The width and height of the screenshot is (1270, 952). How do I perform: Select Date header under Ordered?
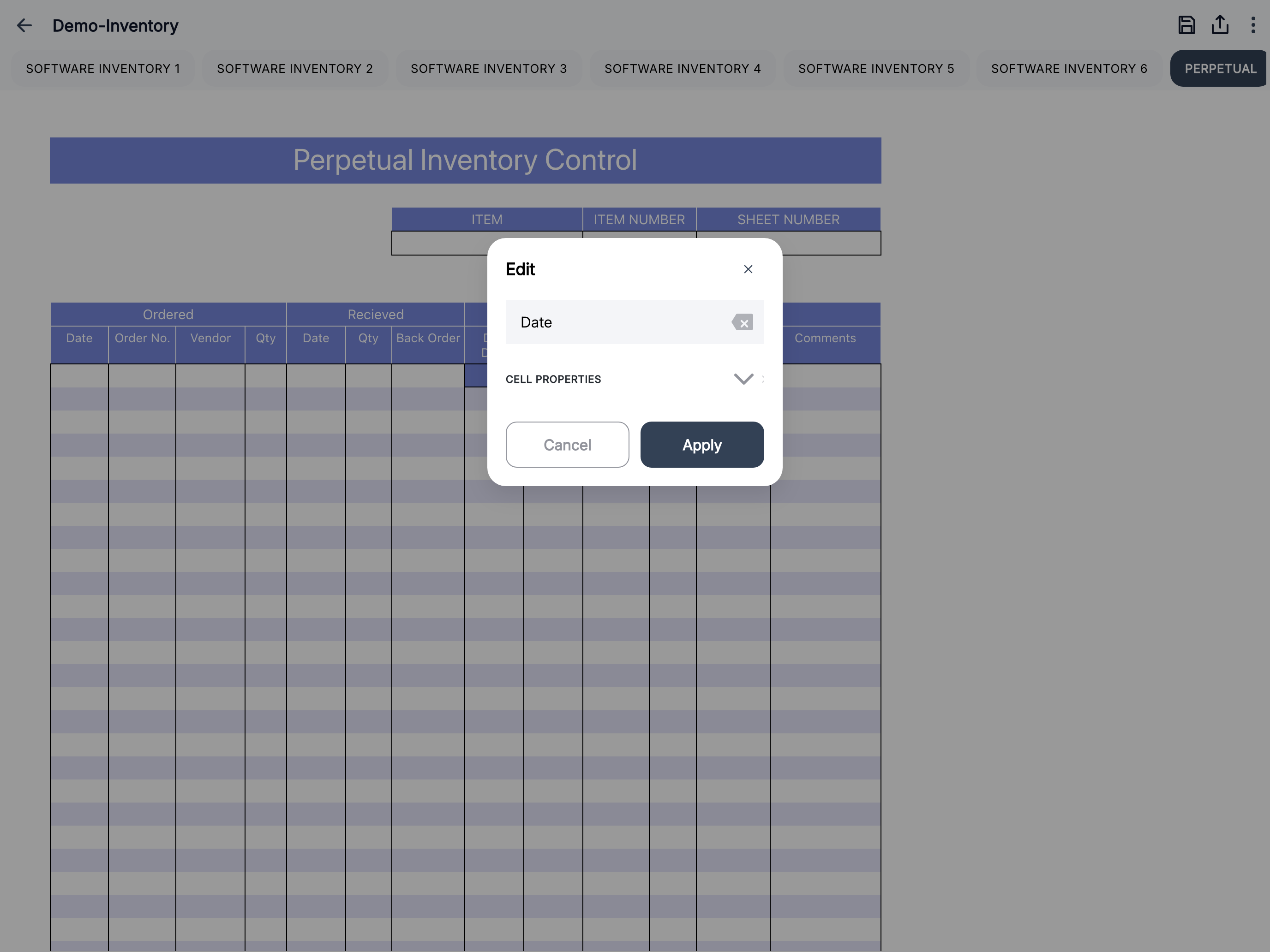pos(79,345)
